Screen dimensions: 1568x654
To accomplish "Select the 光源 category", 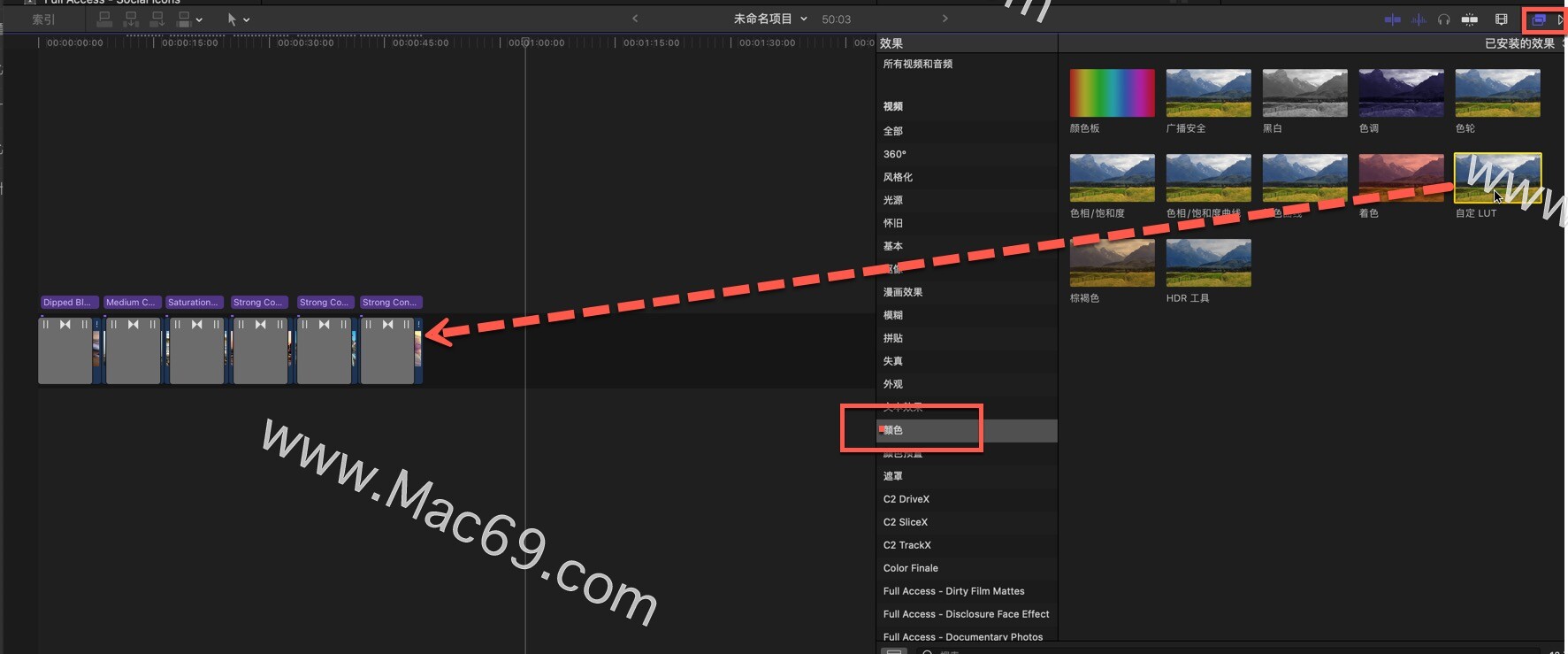I will [967, 200].
